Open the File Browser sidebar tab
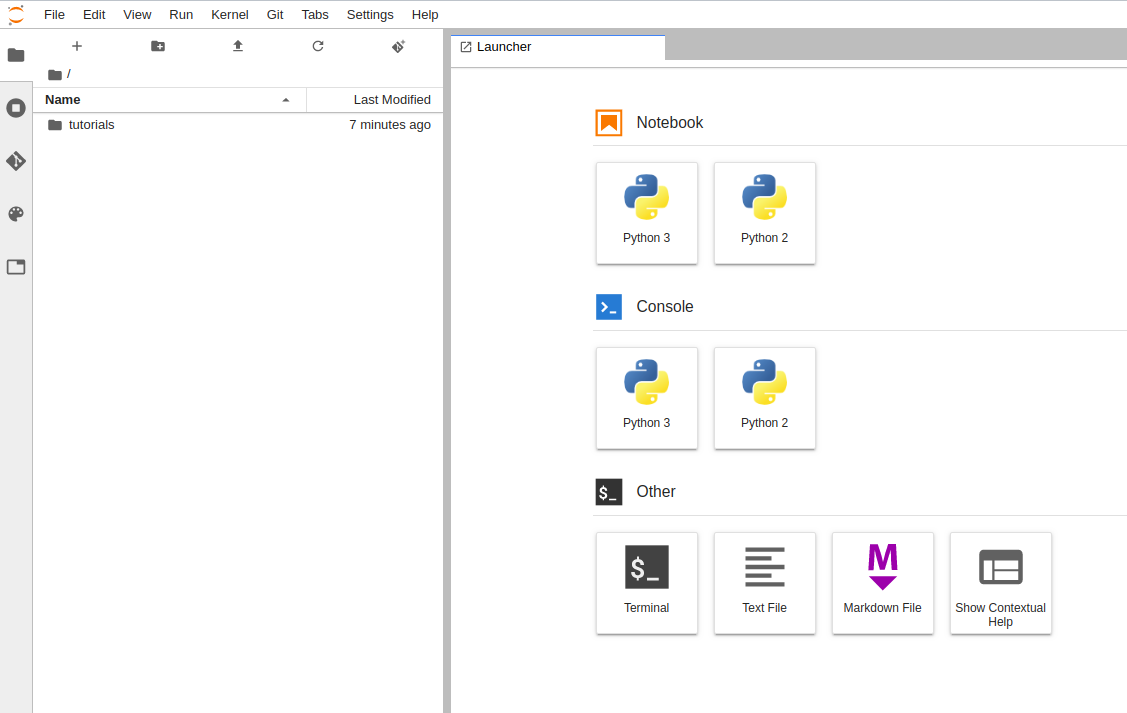Image resolution: width=1127 pixels, height=713 pixels. (x=16, y=55)
